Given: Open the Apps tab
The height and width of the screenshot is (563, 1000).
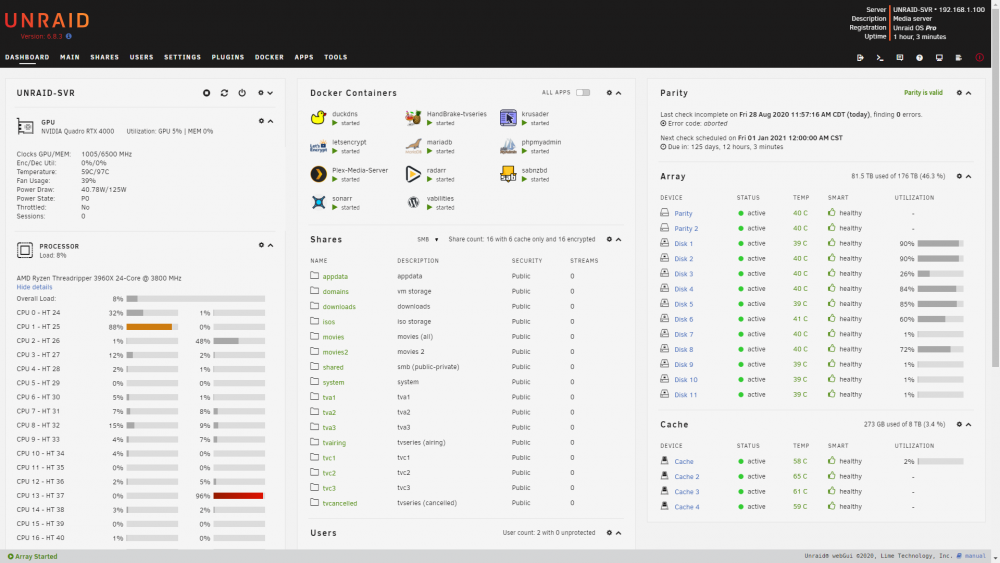Looking at the screenshot, I should click(304, 57).
